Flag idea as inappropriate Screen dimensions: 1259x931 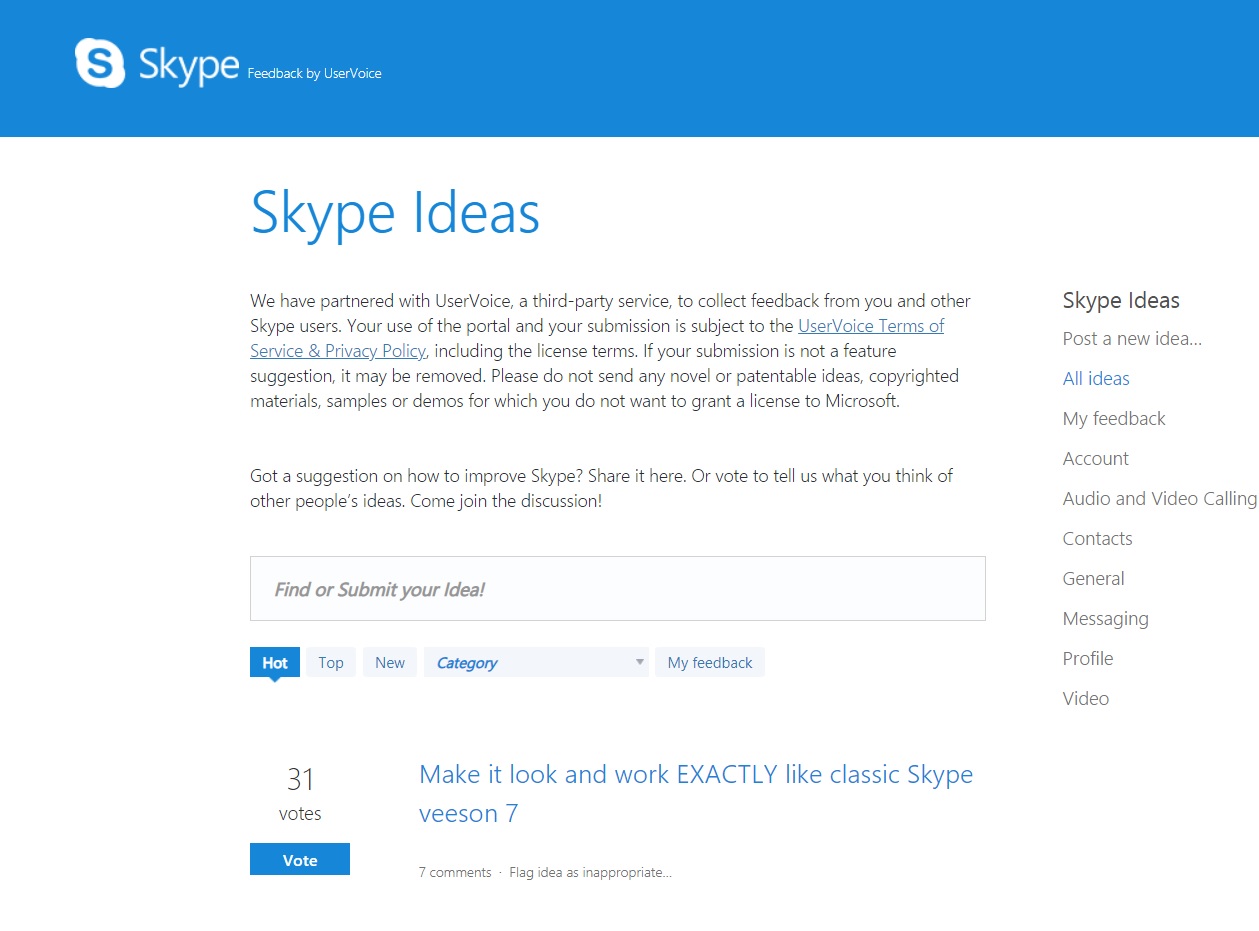590,872
